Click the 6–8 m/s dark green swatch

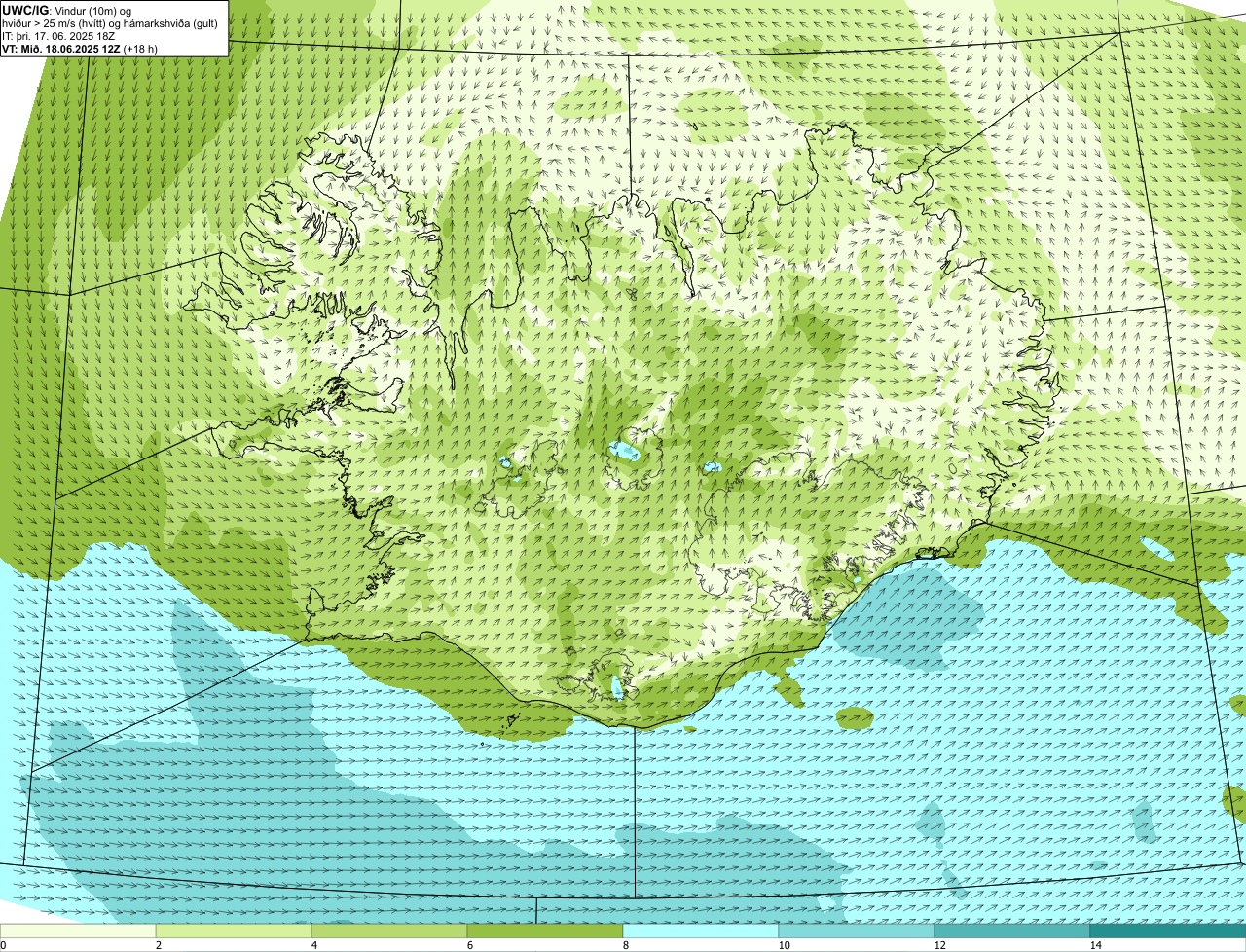(x=545, y=931)
